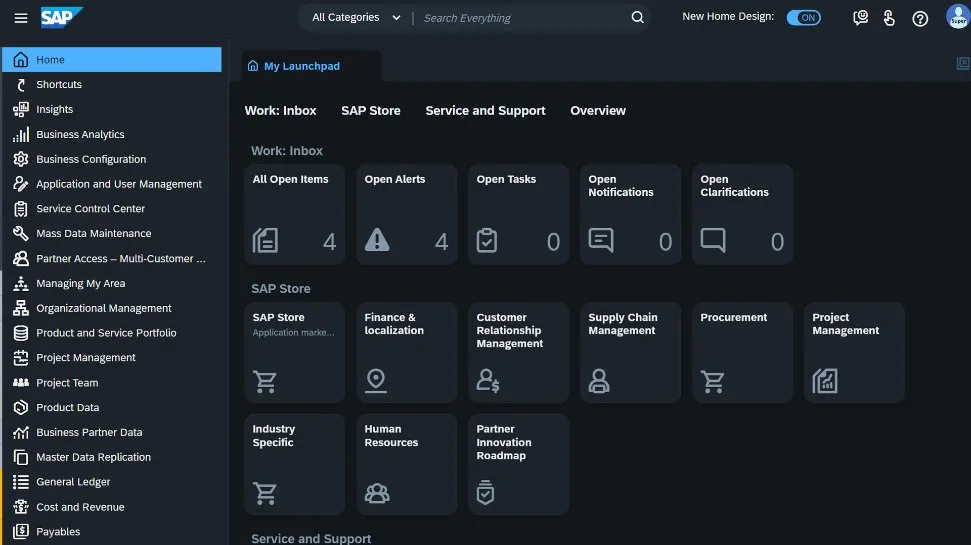
Task: Click the Overview section link
Action: 598,111
